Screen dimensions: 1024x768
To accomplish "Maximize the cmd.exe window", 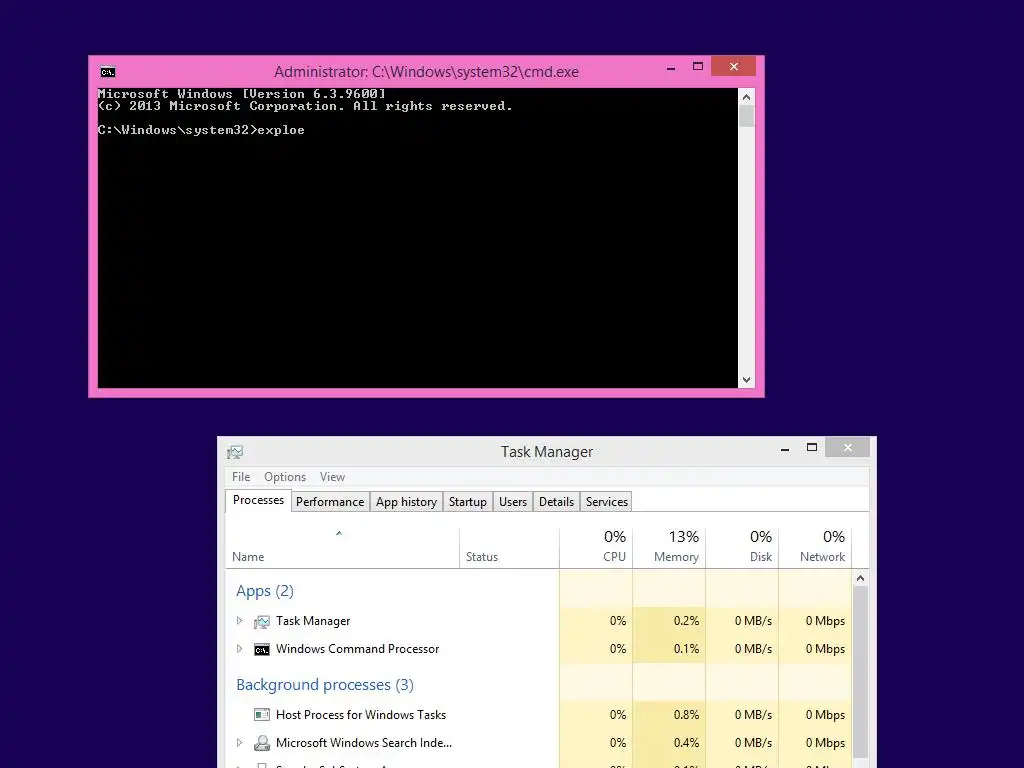I will 697,67.
